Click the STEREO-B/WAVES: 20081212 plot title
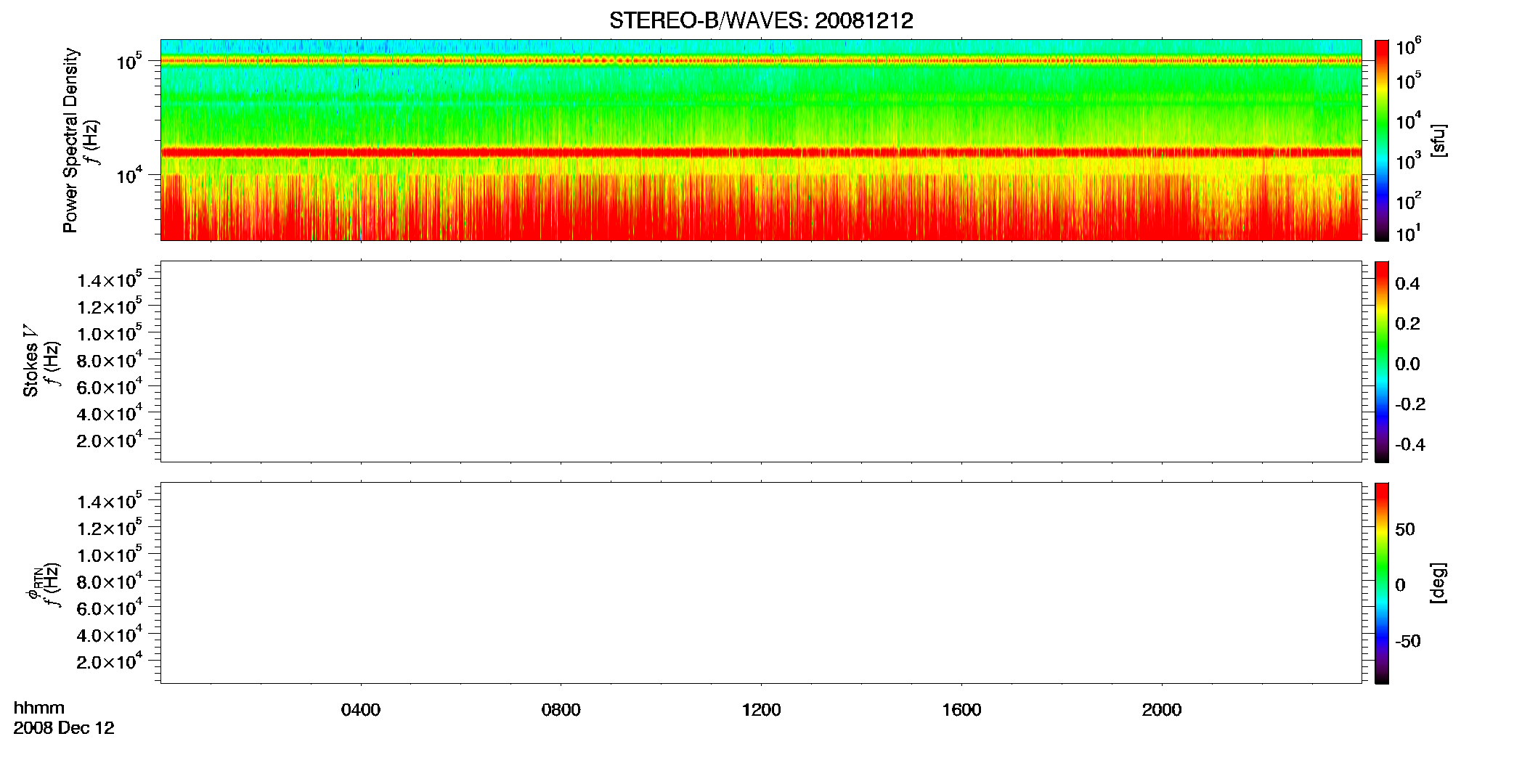 tap(761, 20)
